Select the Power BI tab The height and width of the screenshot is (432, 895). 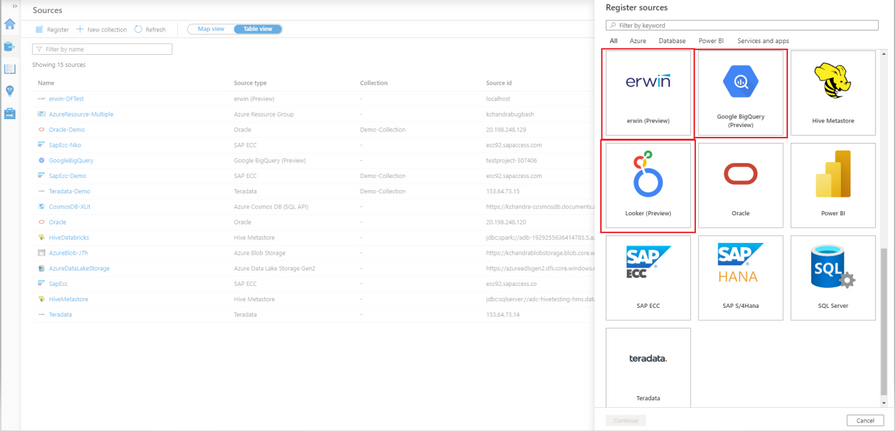[711, 41]
